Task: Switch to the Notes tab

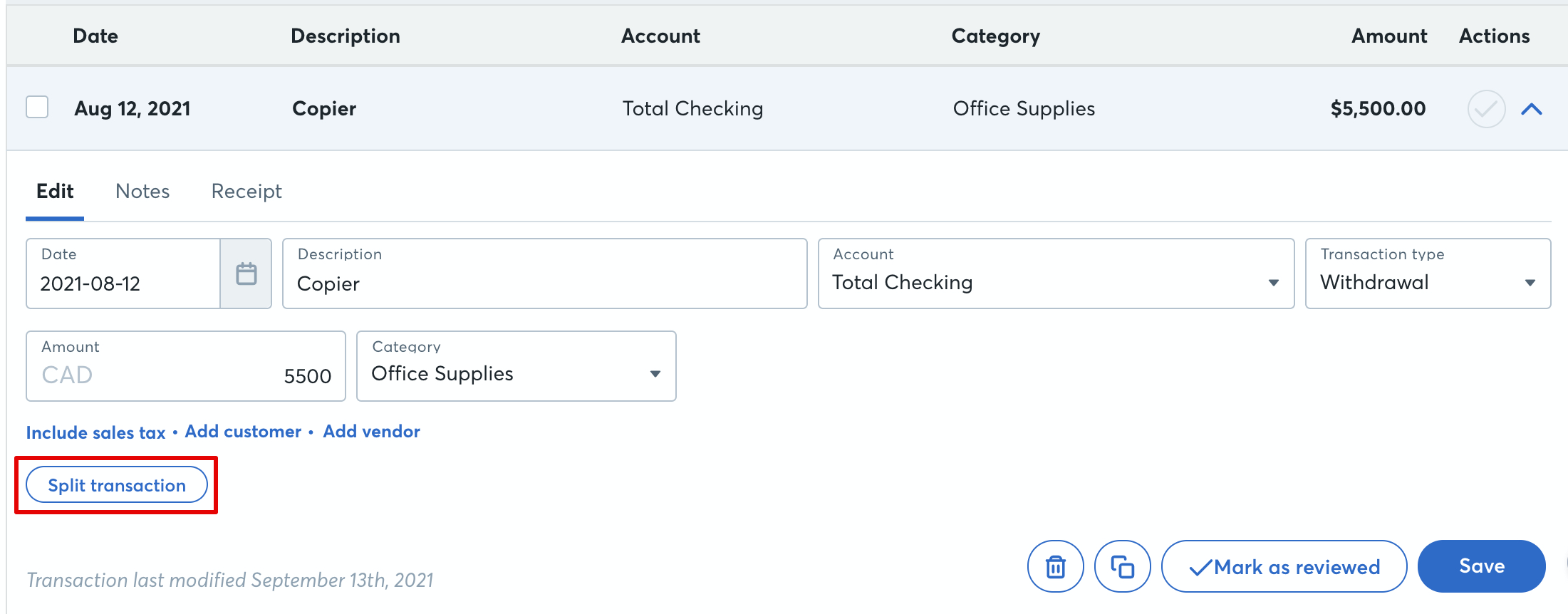Action: (x=142, y=191)
